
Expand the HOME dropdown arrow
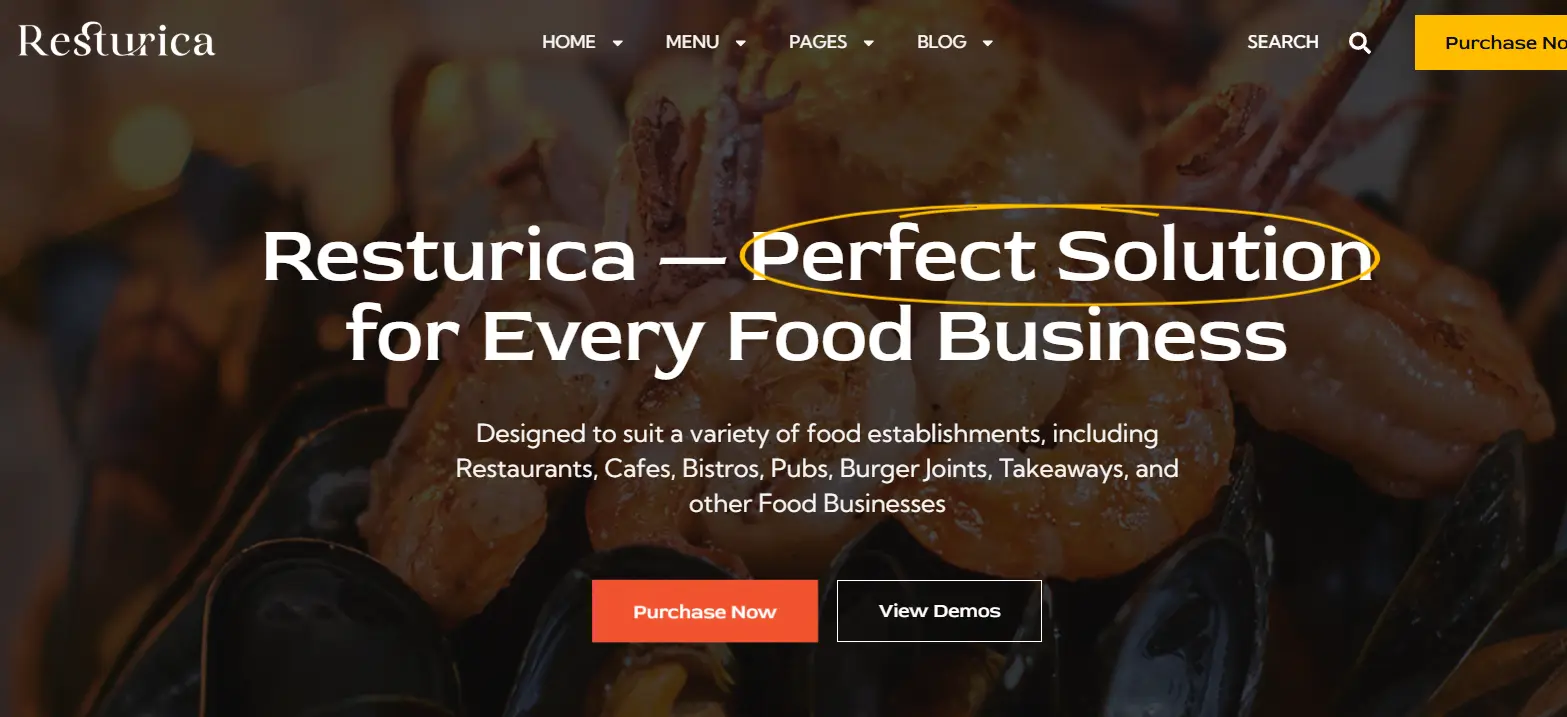(618, 43)
